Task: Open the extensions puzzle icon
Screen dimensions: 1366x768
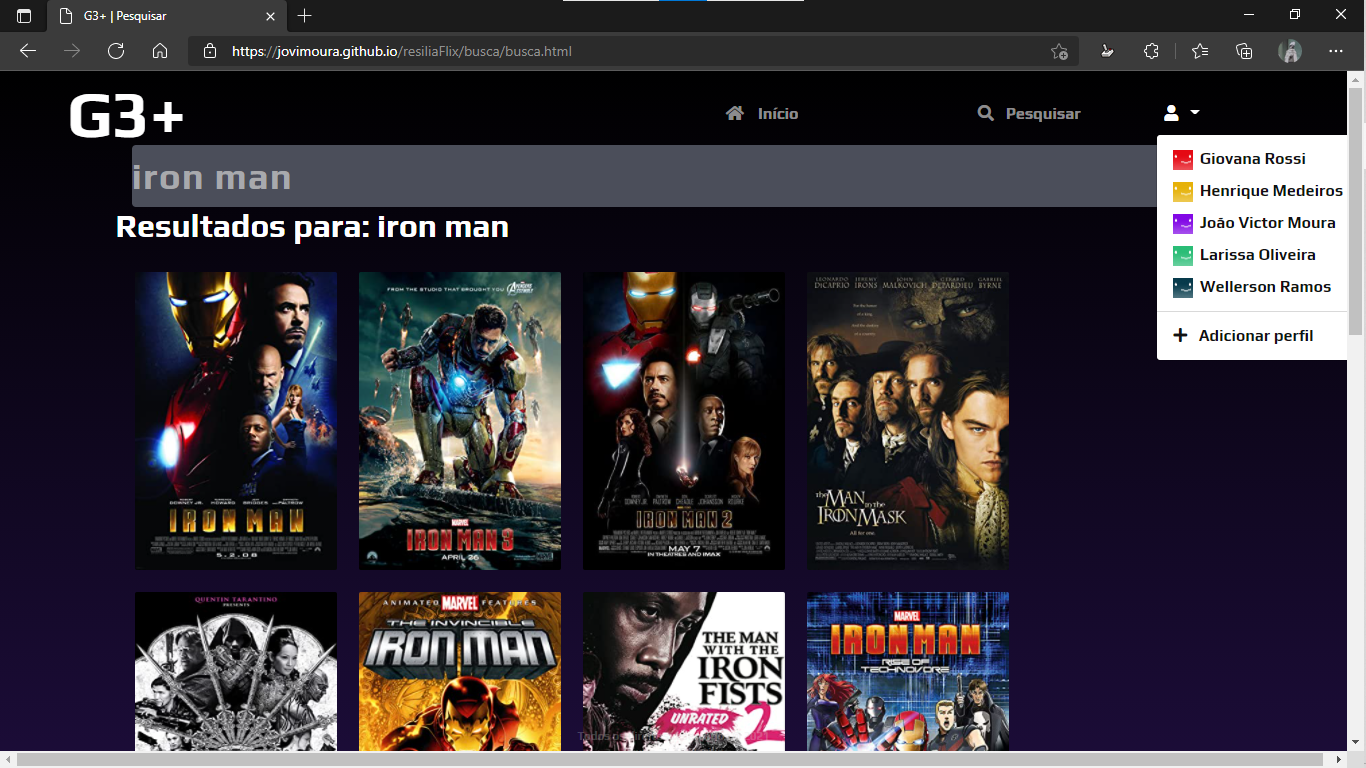Action: point(1151,51)
